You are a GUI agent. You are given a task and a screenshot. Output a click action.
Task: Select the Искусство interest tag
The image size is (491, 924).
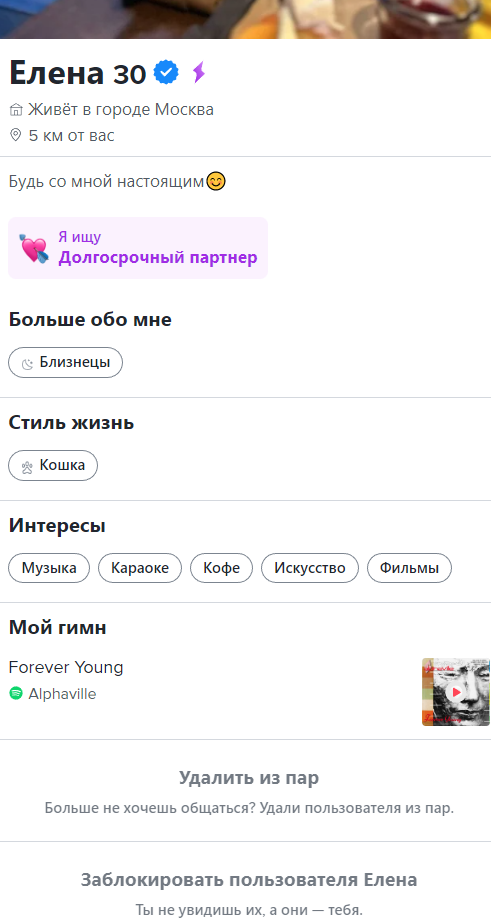coord(310,568)
